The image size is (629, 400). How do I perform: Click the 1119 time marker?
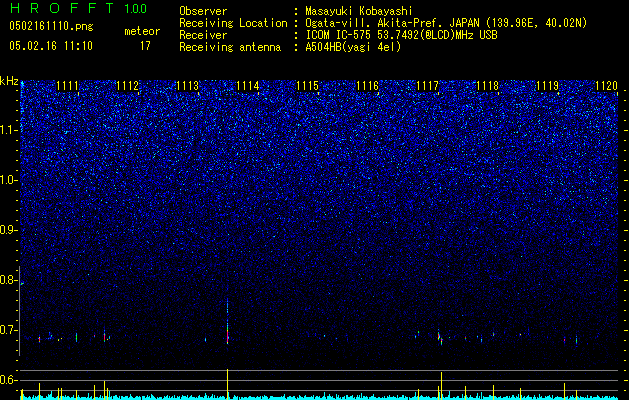[x=548, y=86]
